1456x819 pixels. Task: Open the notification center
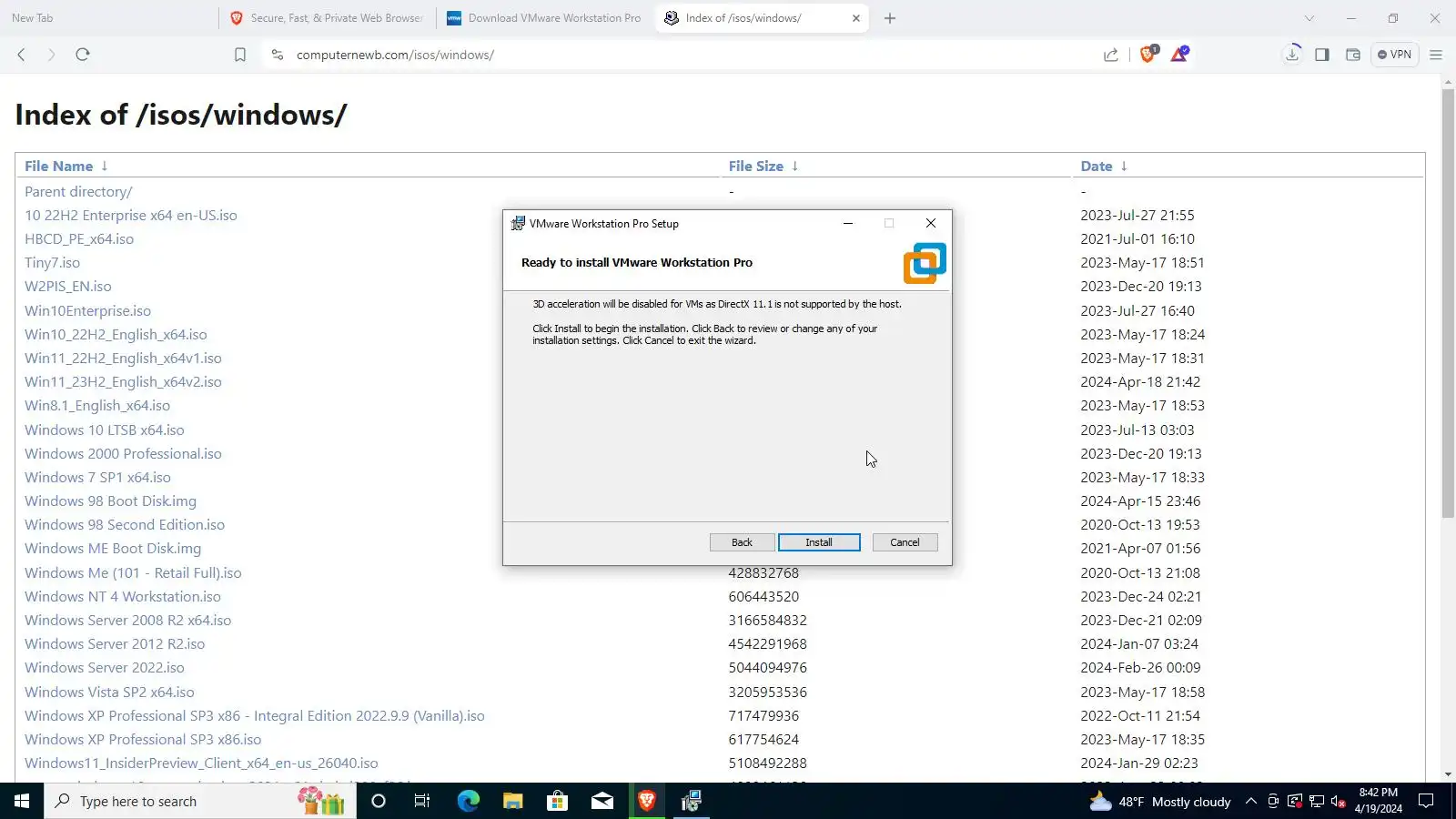(x=1427, y=801)
